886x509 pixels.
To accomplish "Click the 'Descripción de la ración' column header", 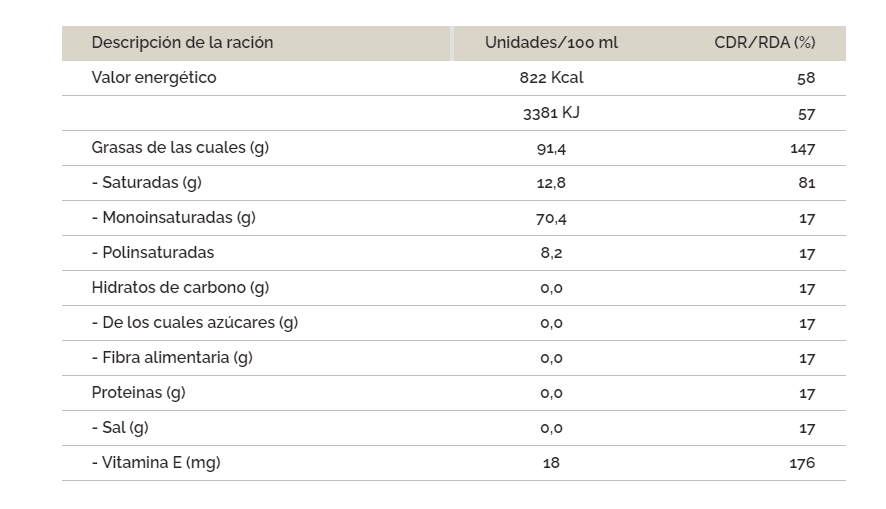I will click(182, 43).
